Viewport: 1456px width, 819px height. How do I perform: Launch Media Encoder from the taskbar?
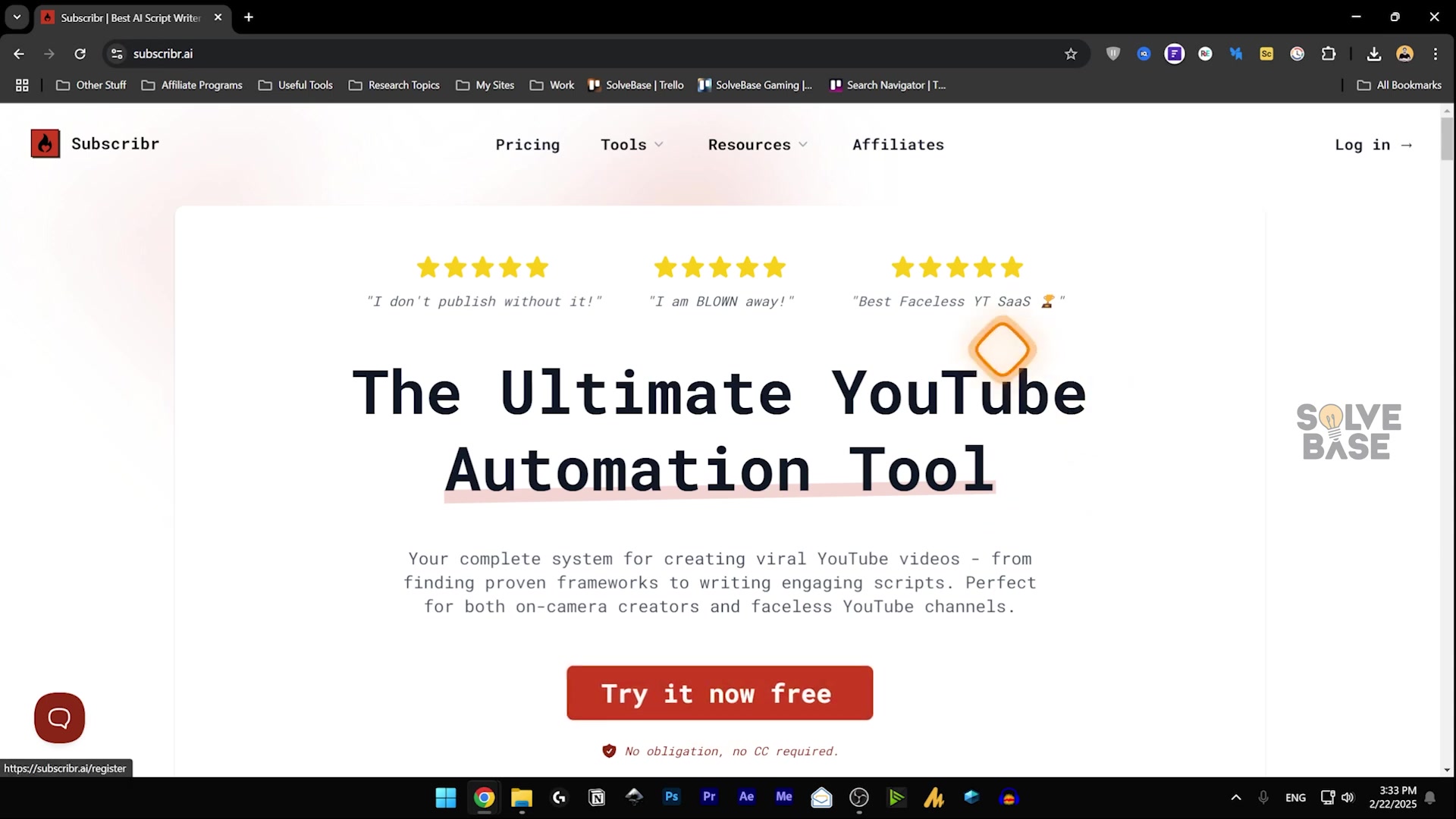pyautogui.click(x=784, y=797)
